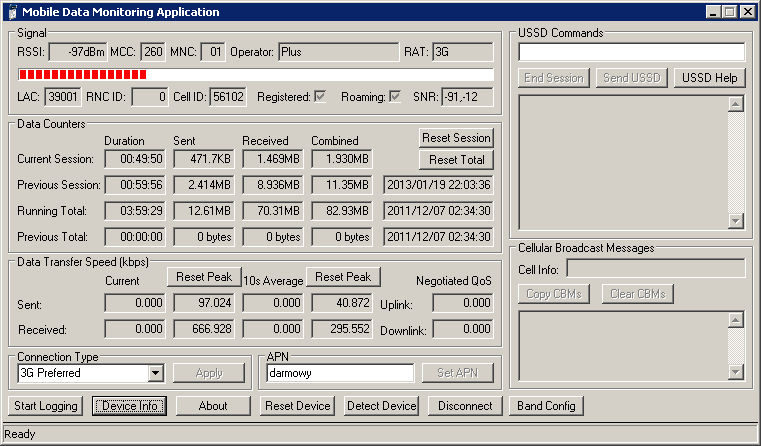This screenshot has width=761, height=446.
Task: Click Reset Peak beside 10s Average
Action: click(342, 277)
